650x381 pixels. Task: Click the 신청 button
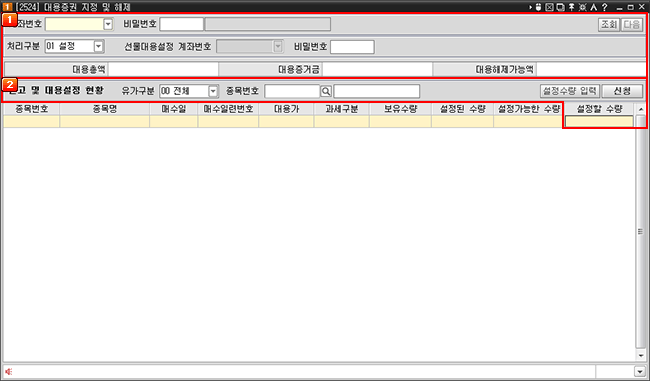pyautogui.click(x=622, y=91)
